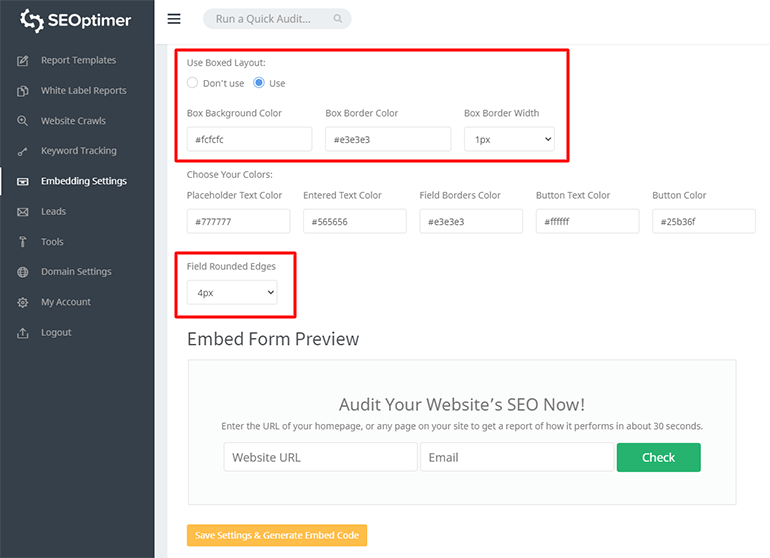Click the Website Crawls magnifier icon

tap(22, 121)
